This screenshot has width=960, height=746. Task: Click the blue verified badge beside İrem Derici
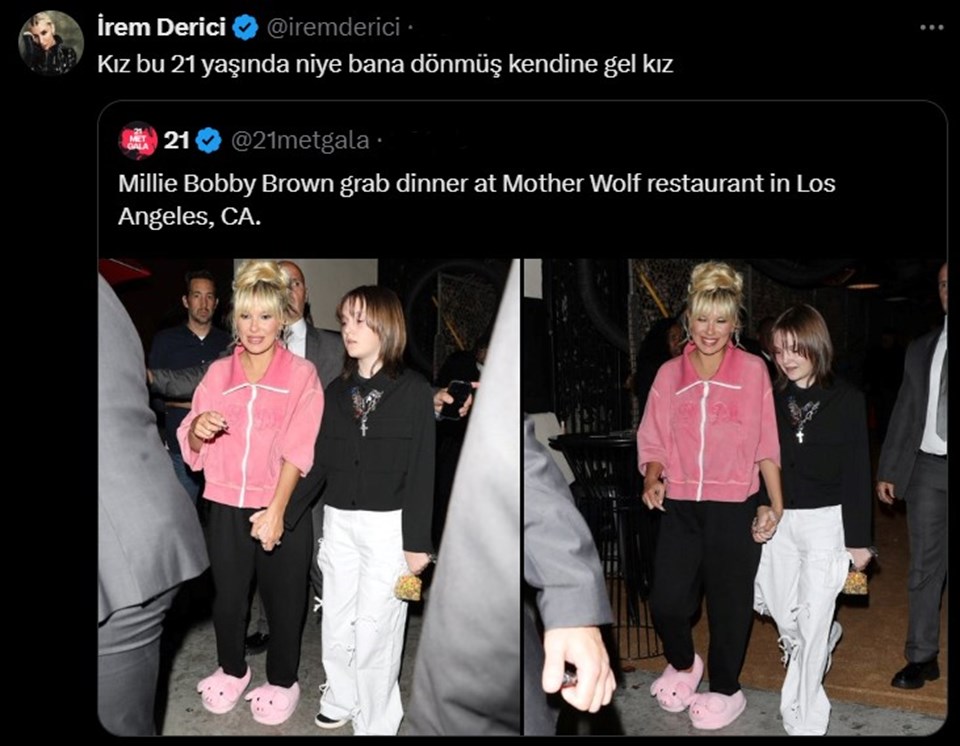(x=246, y=28)
